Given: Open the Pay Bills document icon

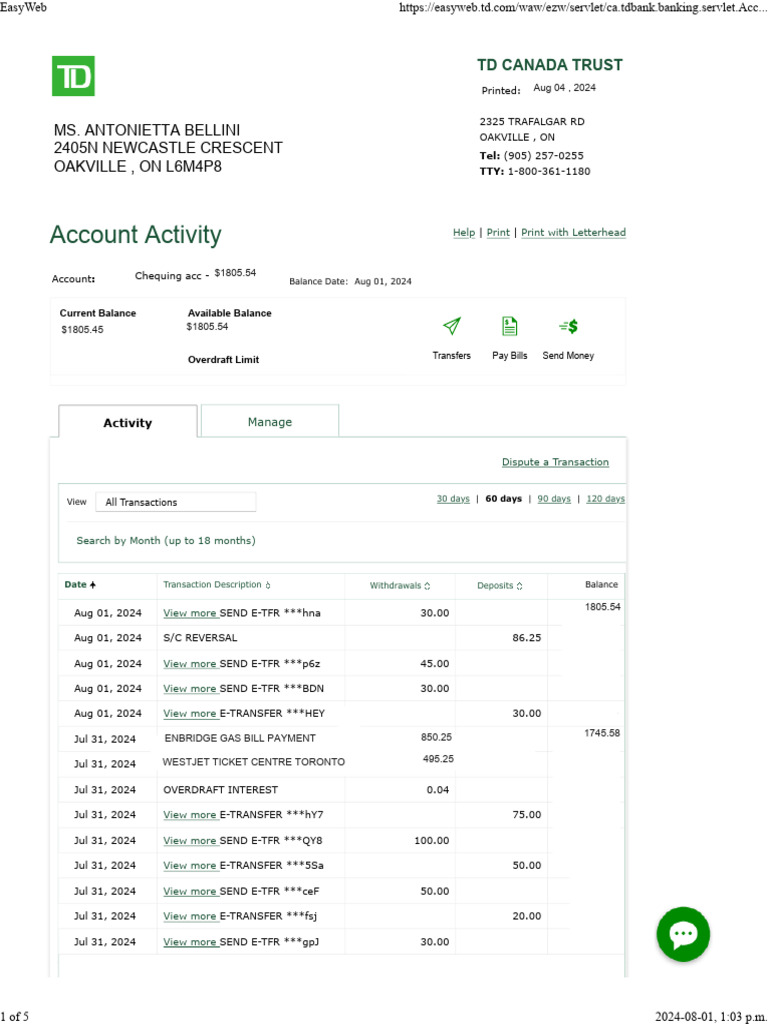Looking at the screenshot, I should tap(509, 326).
